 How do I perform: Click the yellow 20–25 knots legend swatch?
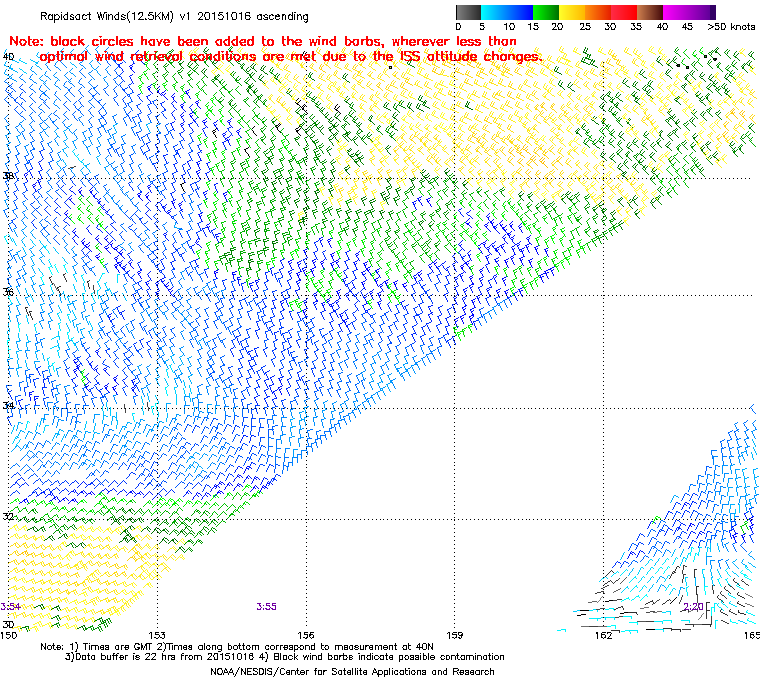coord(572,12)
